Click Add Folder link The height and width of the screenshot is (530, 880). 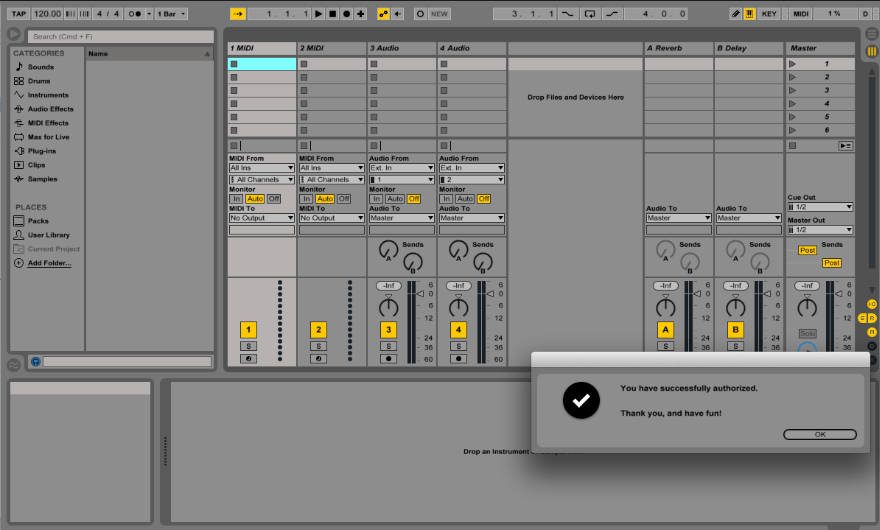(x=49, y=263)
